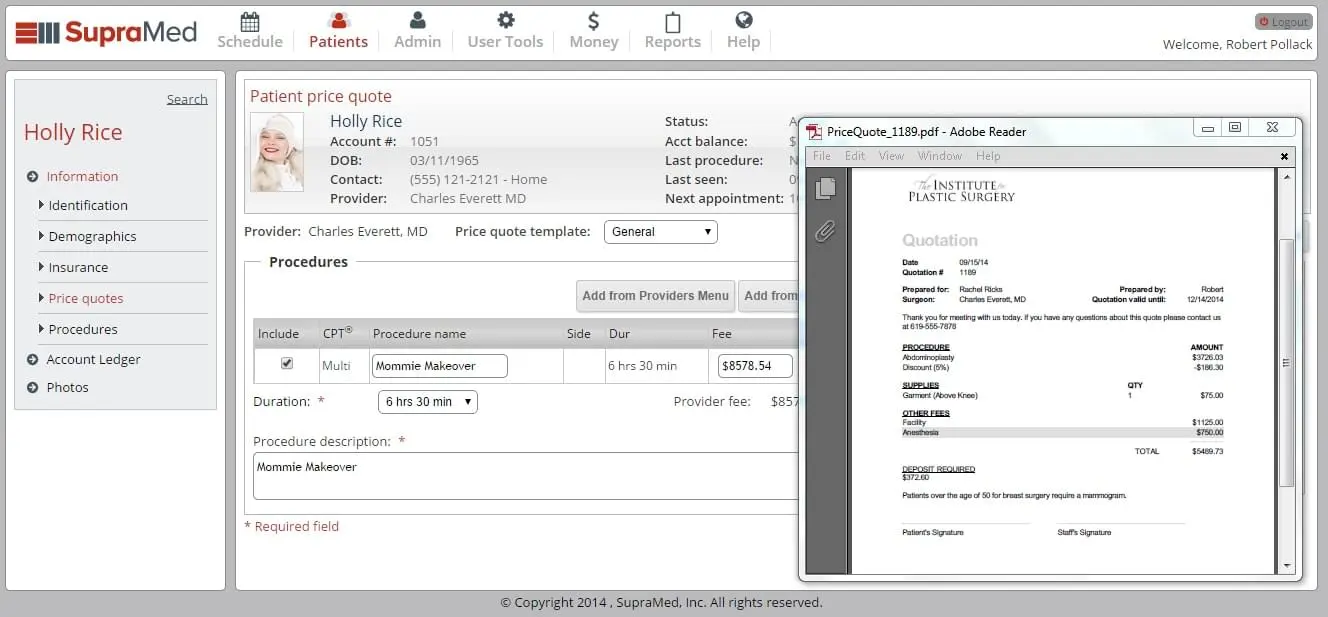Viewport: 1328px width, 617px height.
Task: View Reports using the document icon
Action: click(x=671, y=30)
